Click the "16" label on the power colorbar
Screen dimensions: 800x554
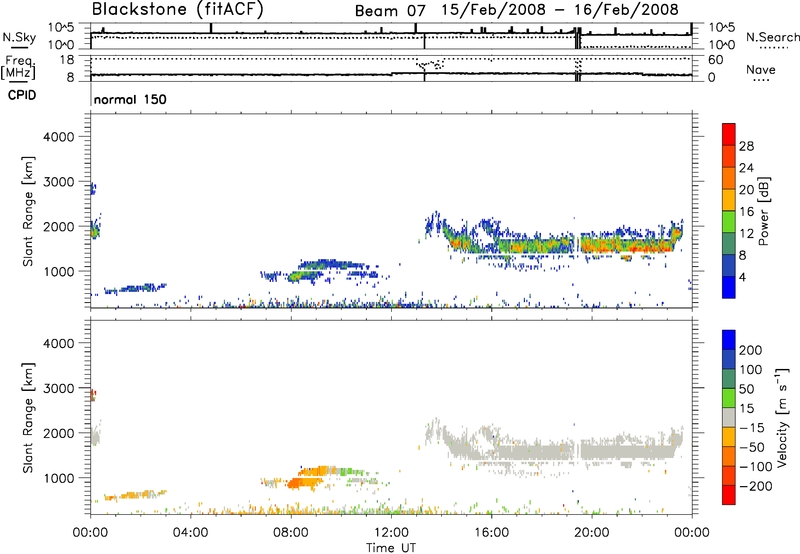[746, 212]
